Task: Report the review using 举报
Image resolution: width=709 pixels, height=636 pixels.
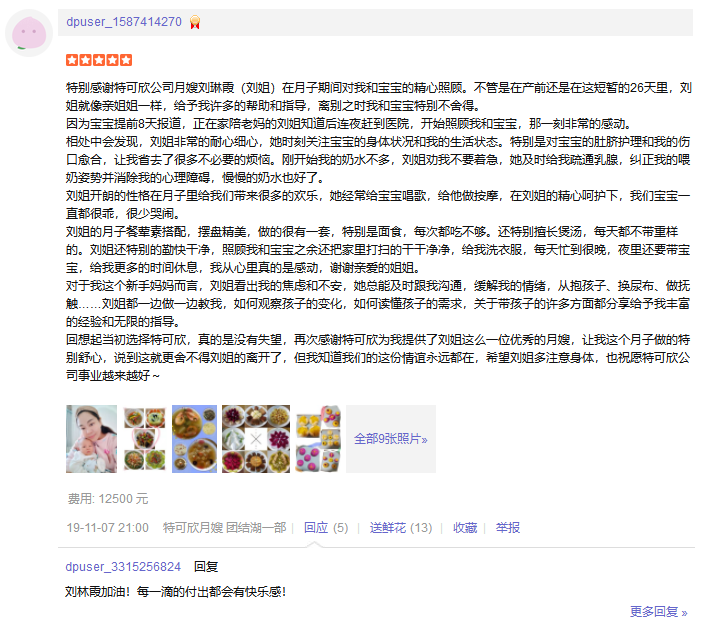Action: point(508,528)
